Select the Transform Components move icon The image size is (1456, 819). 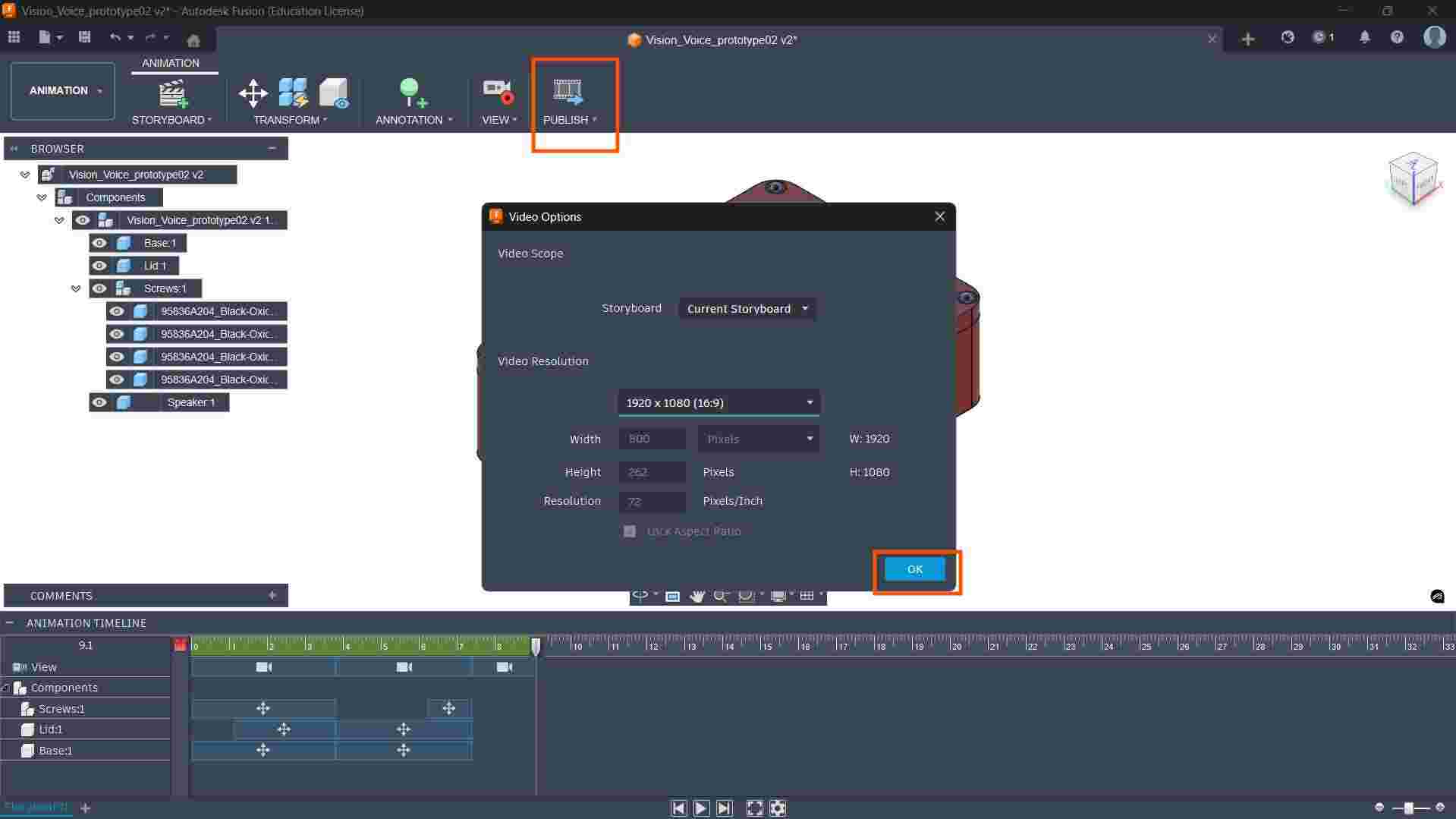253,93
